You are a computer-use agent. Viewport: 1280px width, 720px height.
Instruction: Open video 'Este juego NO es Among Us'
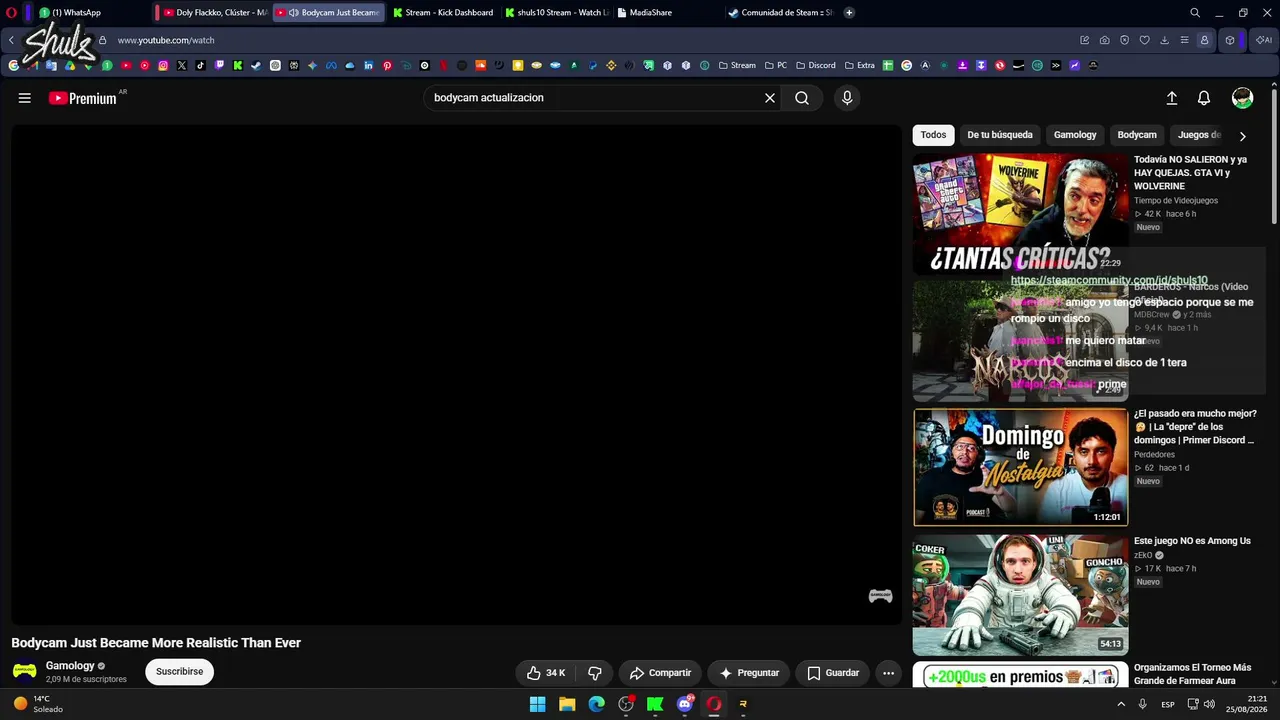(x=1192, y=541)
